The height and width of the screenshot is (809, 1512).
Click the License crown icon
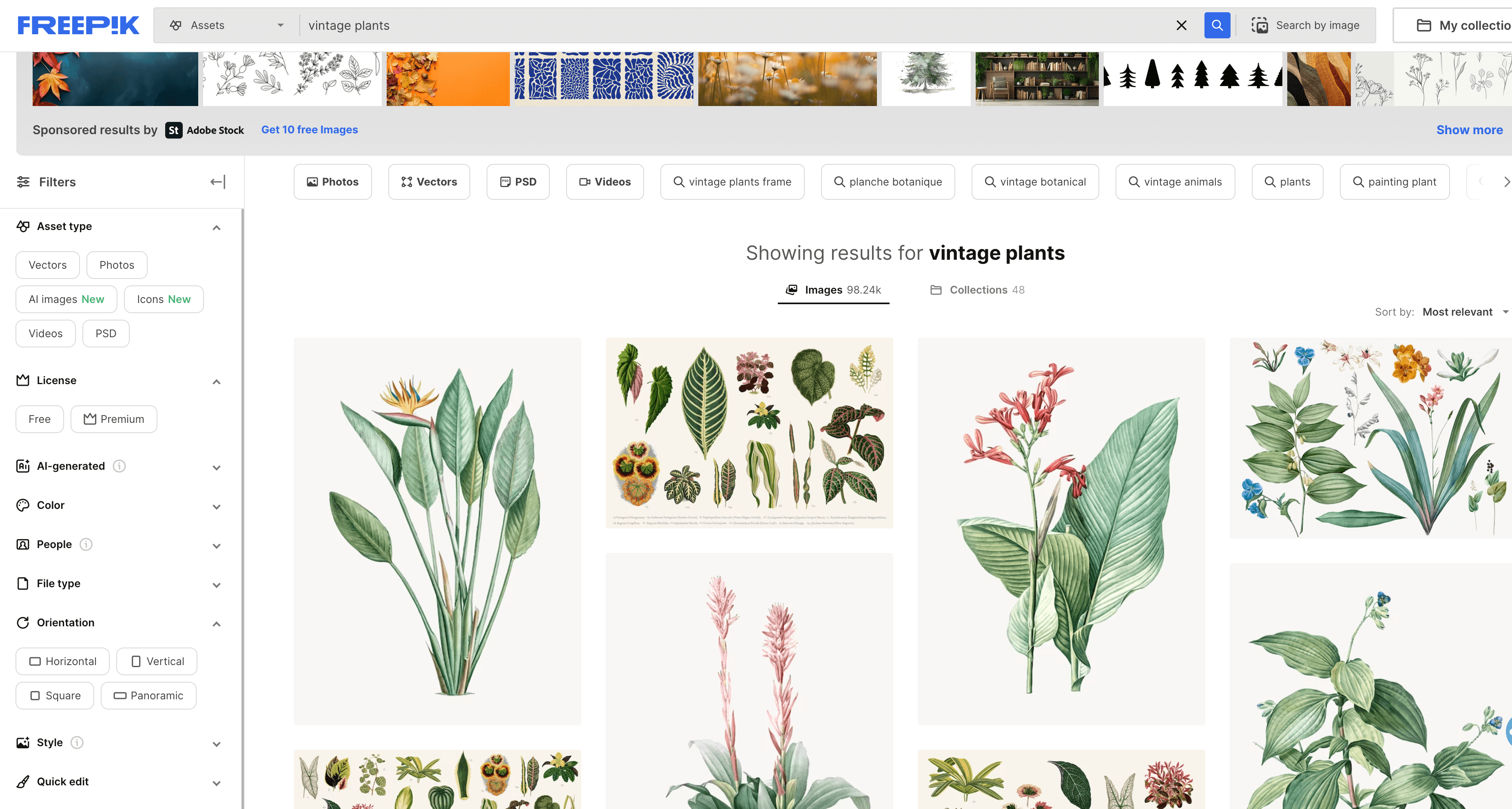coord(23,380)
